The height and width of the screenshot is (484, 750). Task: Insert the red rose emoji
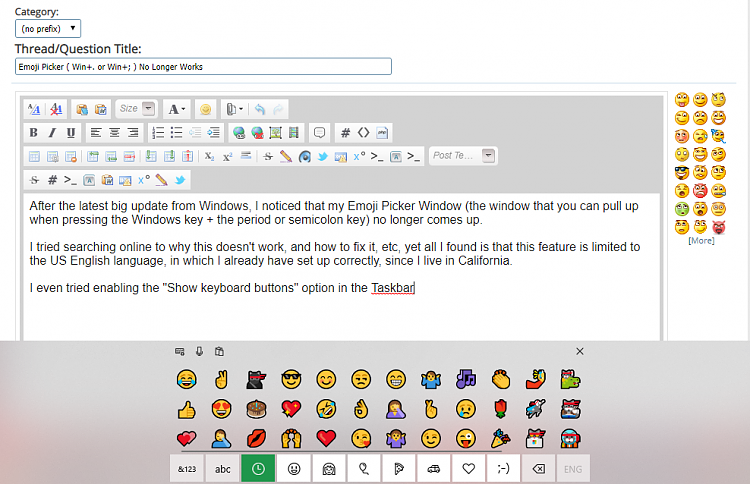point(500,409)
